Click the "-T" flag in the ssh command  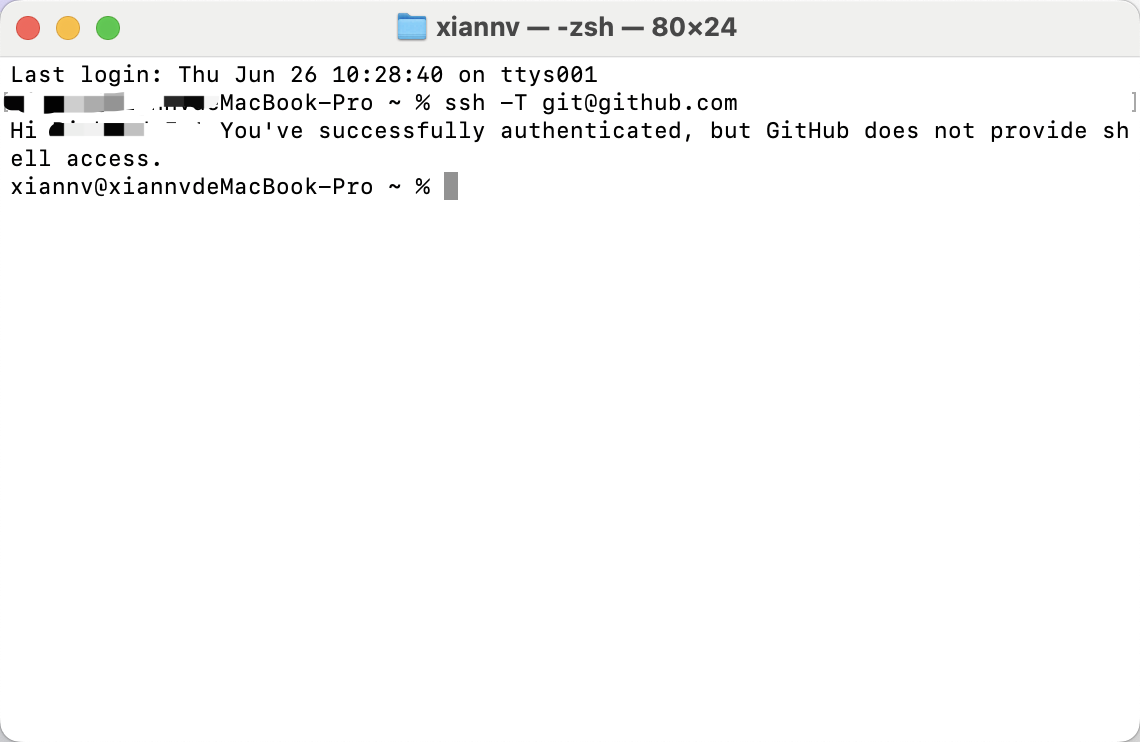(514, 102)
